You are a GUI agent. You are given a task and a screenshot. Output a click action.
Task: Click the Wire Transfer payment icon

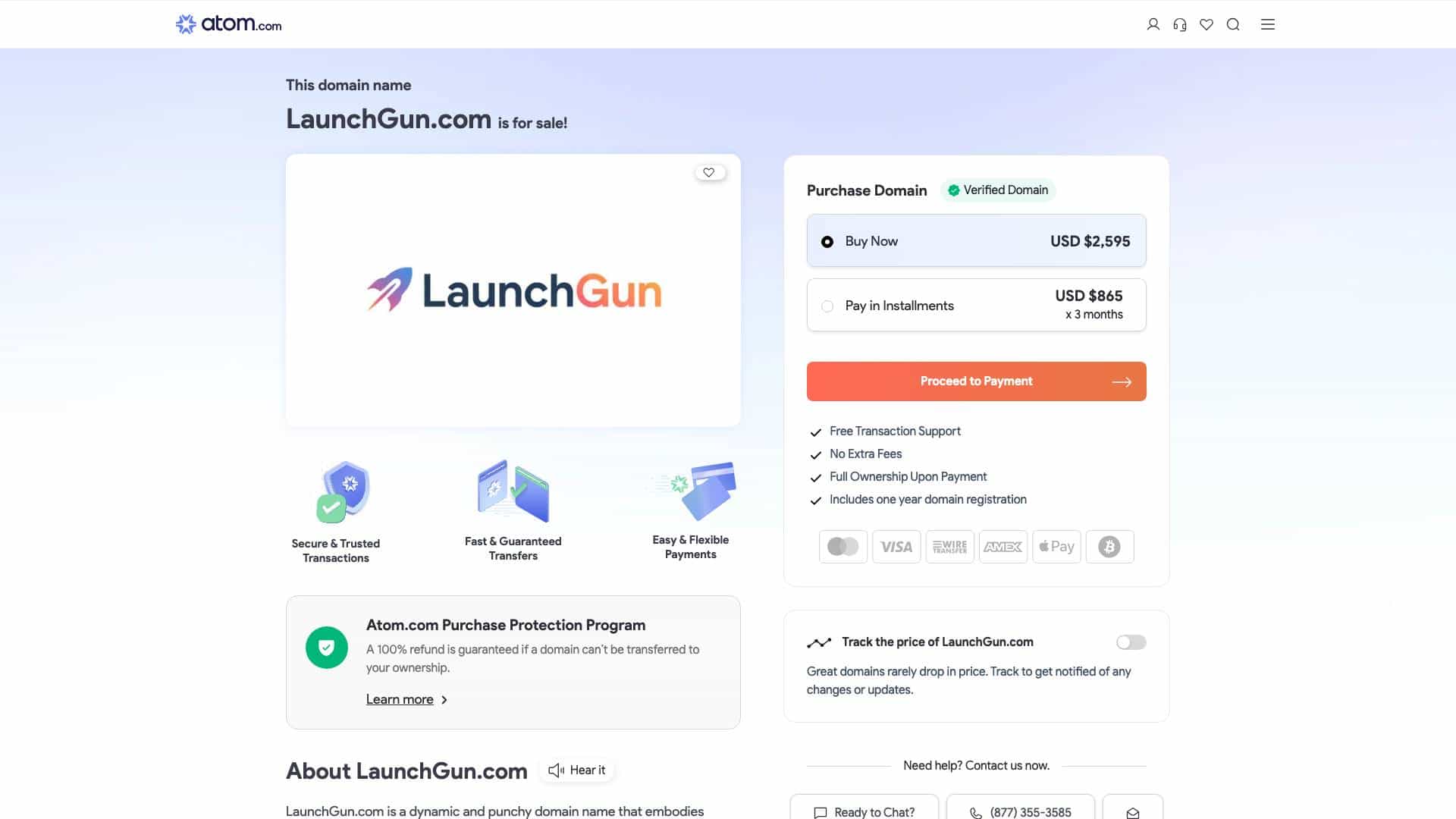pos(949,546)
